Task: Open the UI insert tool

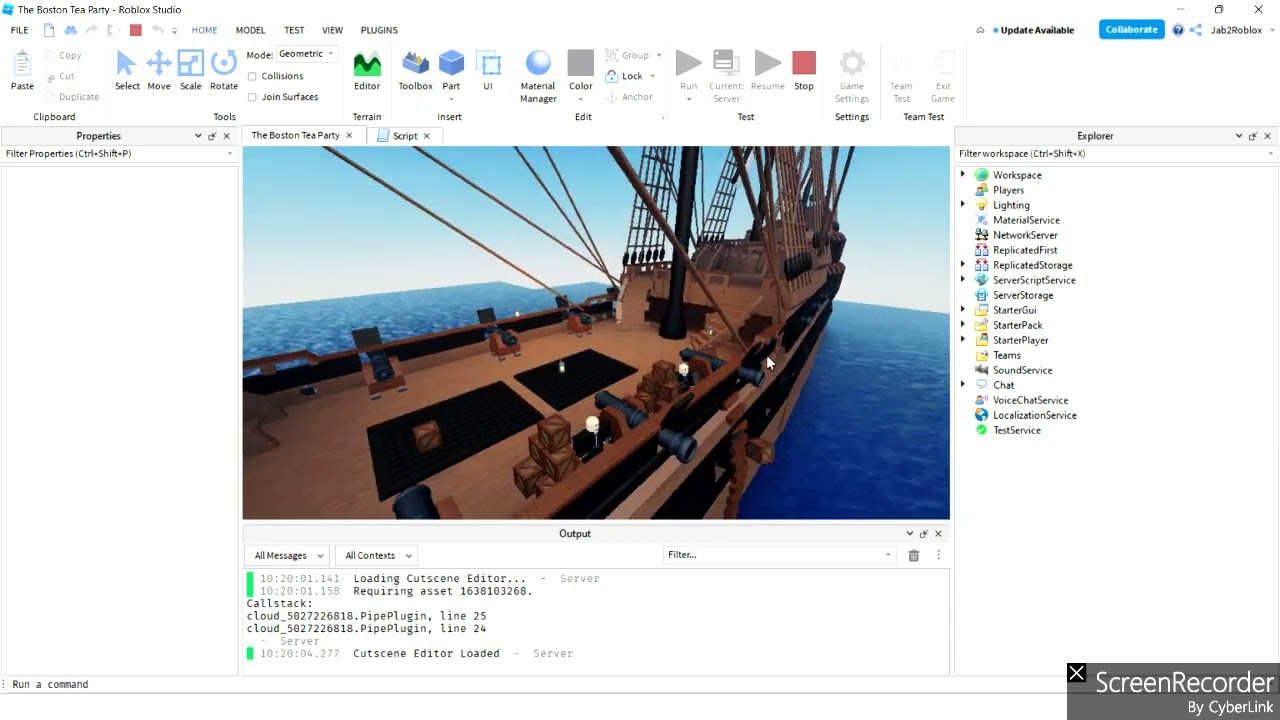Action: 488,71
